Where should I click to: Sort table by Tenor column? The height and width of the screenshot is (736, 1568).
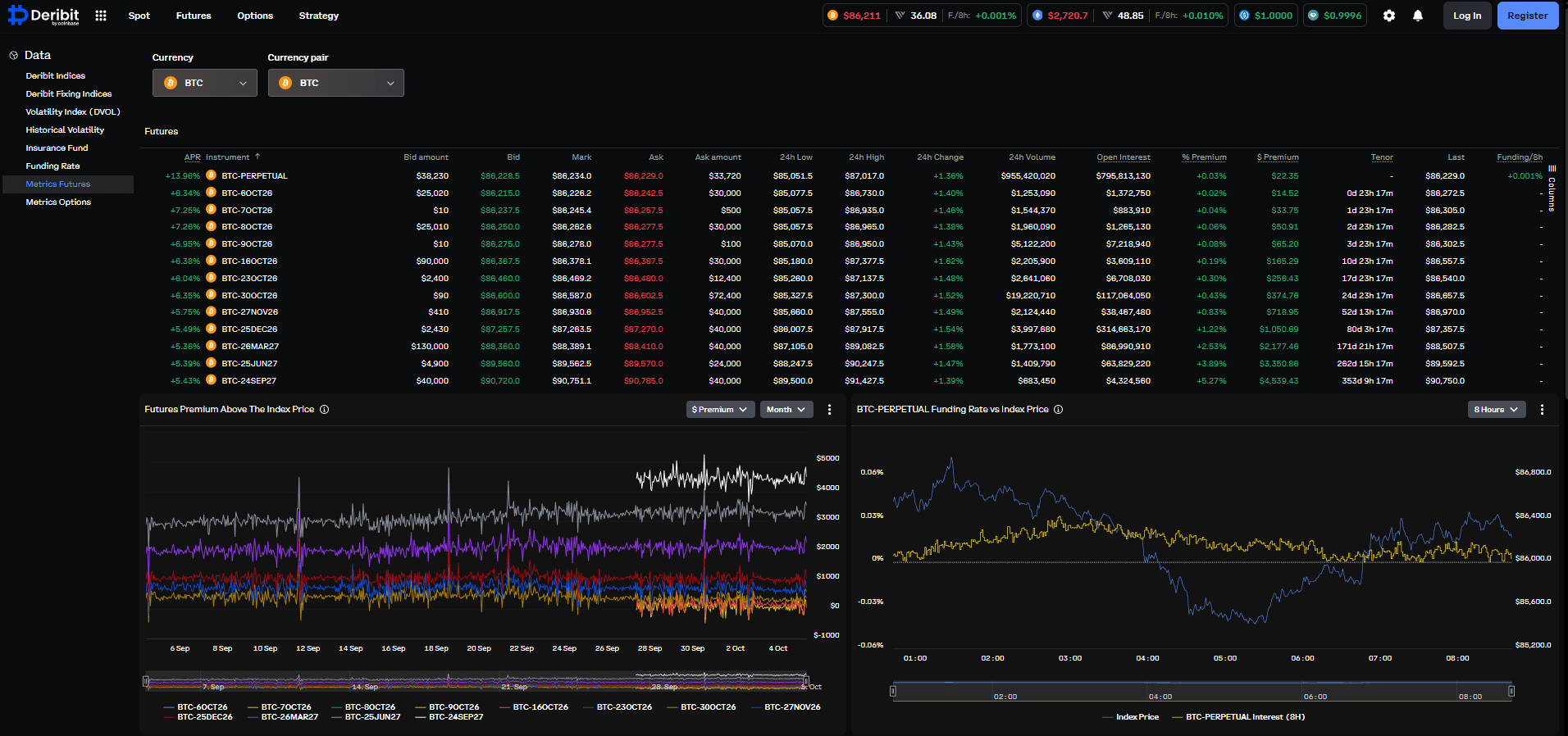1382,157
